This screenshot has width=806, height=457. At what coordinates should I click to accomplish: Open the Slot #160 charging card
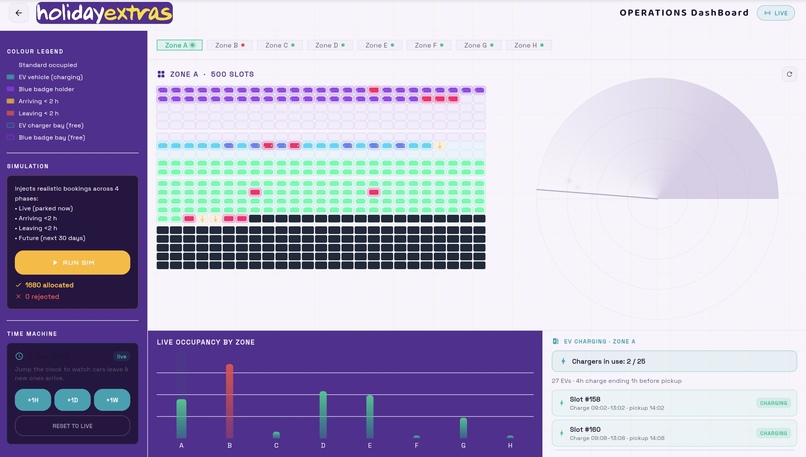point(674,433)
